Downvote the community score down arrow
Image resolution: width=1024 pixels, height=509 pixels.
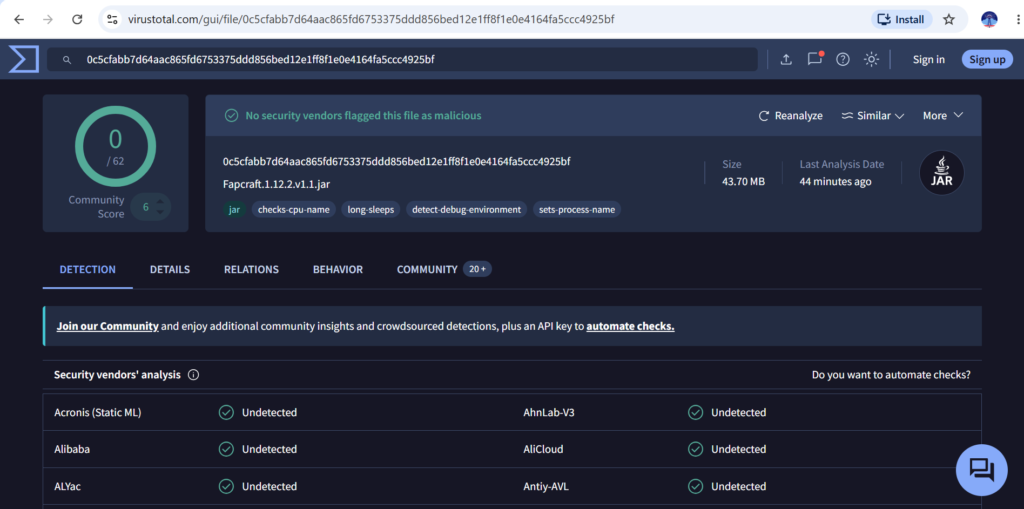click(160, 214)
